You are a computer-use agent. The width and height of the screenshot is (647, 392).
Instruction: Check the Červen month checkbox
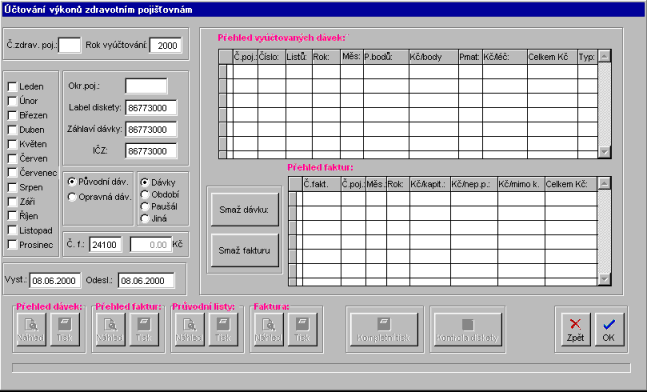12,159
